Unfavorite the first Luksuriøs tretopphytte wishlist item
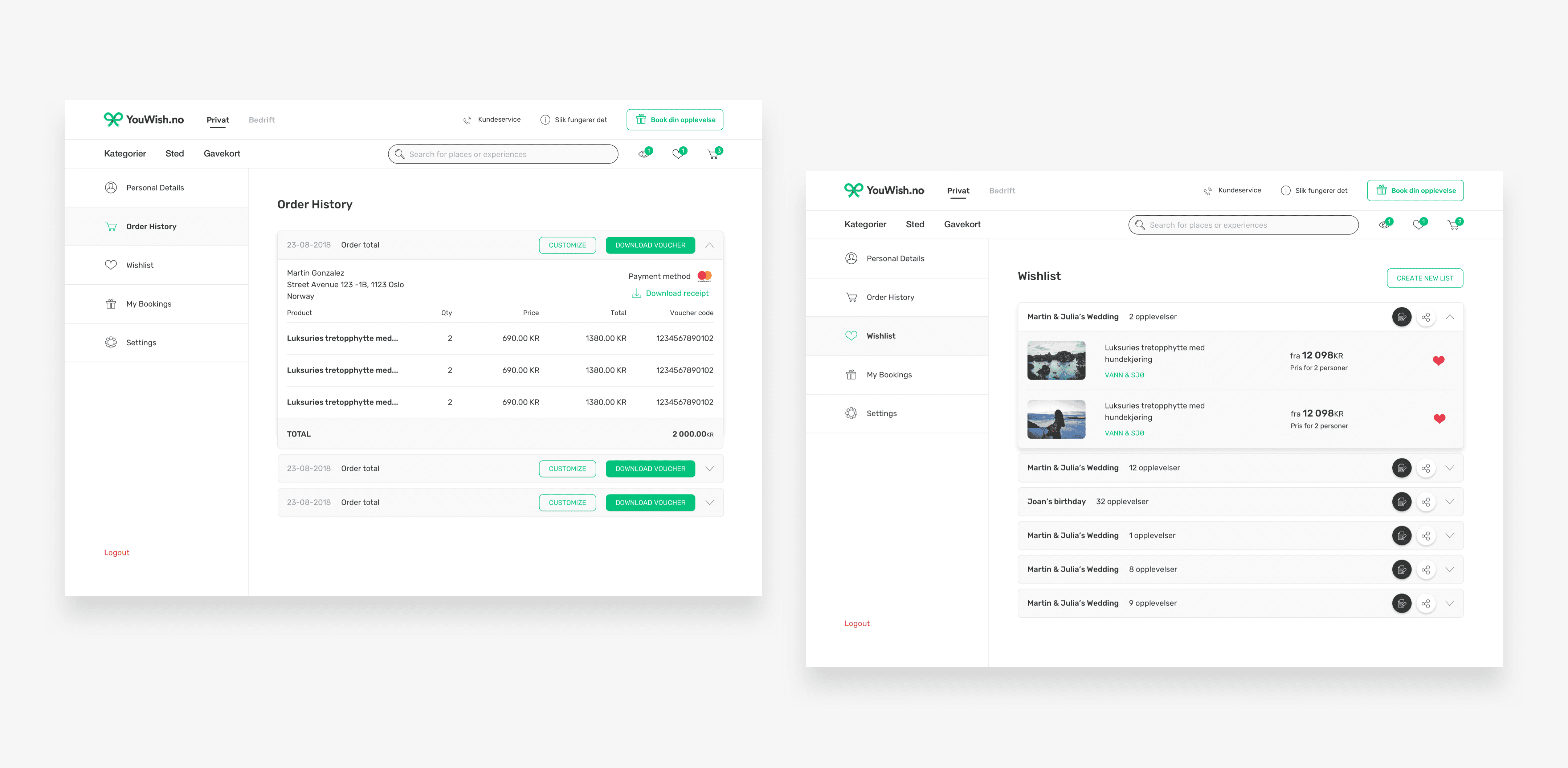Image resolution: width=1568 pixels, height=768 pixels. [x=1438, y=361]
